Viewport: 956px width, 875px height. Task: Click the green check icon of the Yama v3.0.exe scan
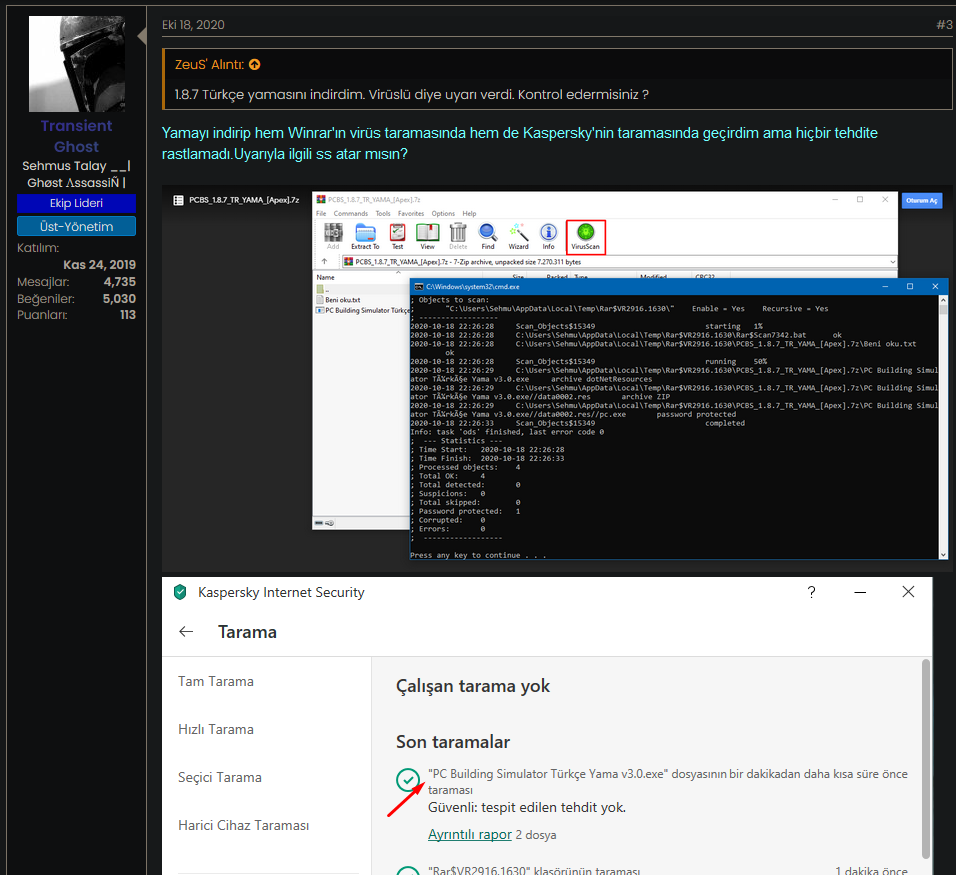point(408,779)
